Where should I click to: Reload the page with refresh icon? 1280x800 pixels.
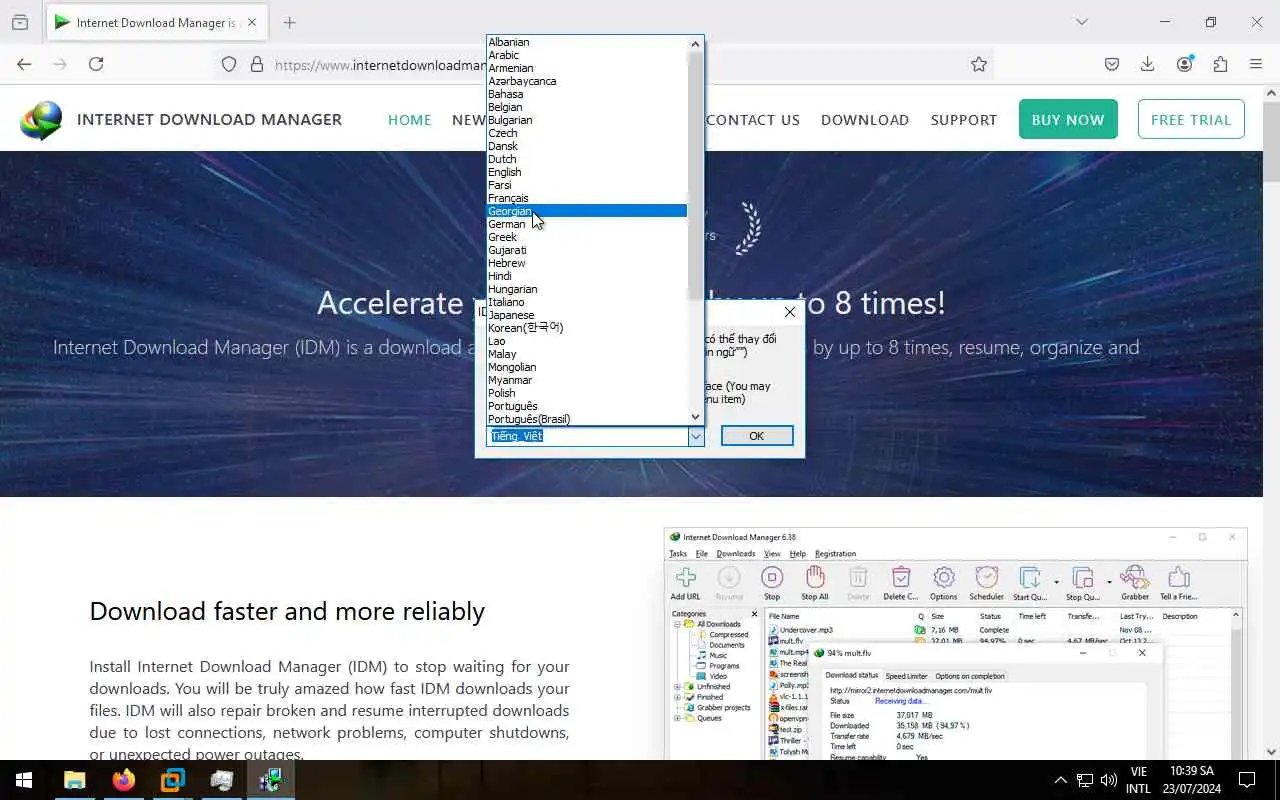tap(96, 64)
